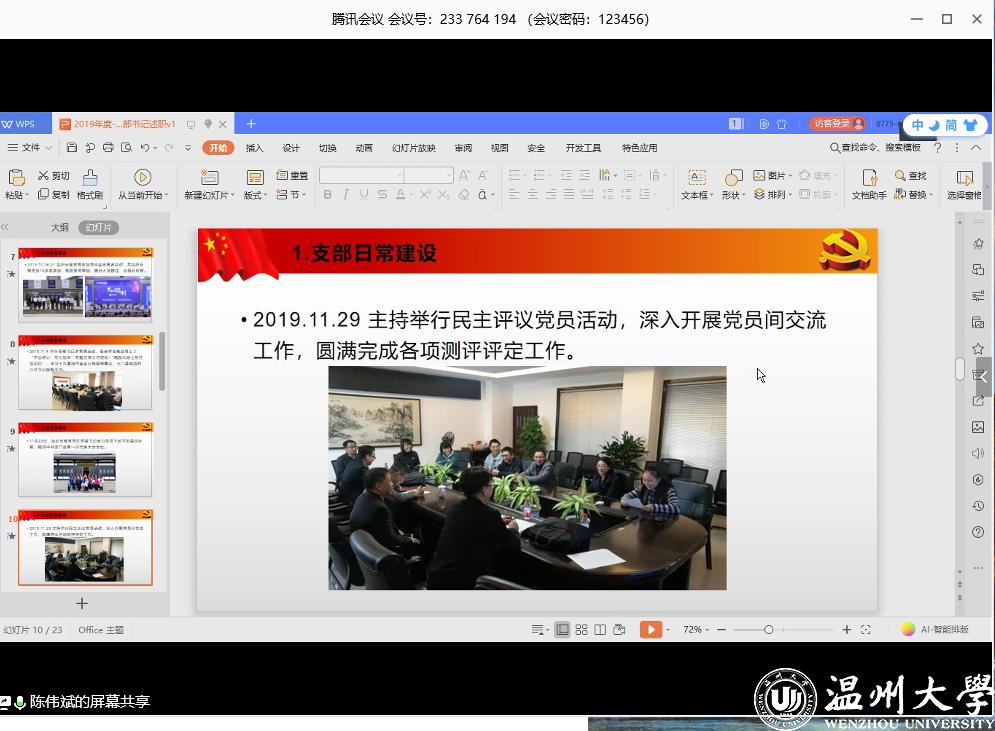
Task: Open the Selection Pane (选择窗格)
Action: (964, 178)
